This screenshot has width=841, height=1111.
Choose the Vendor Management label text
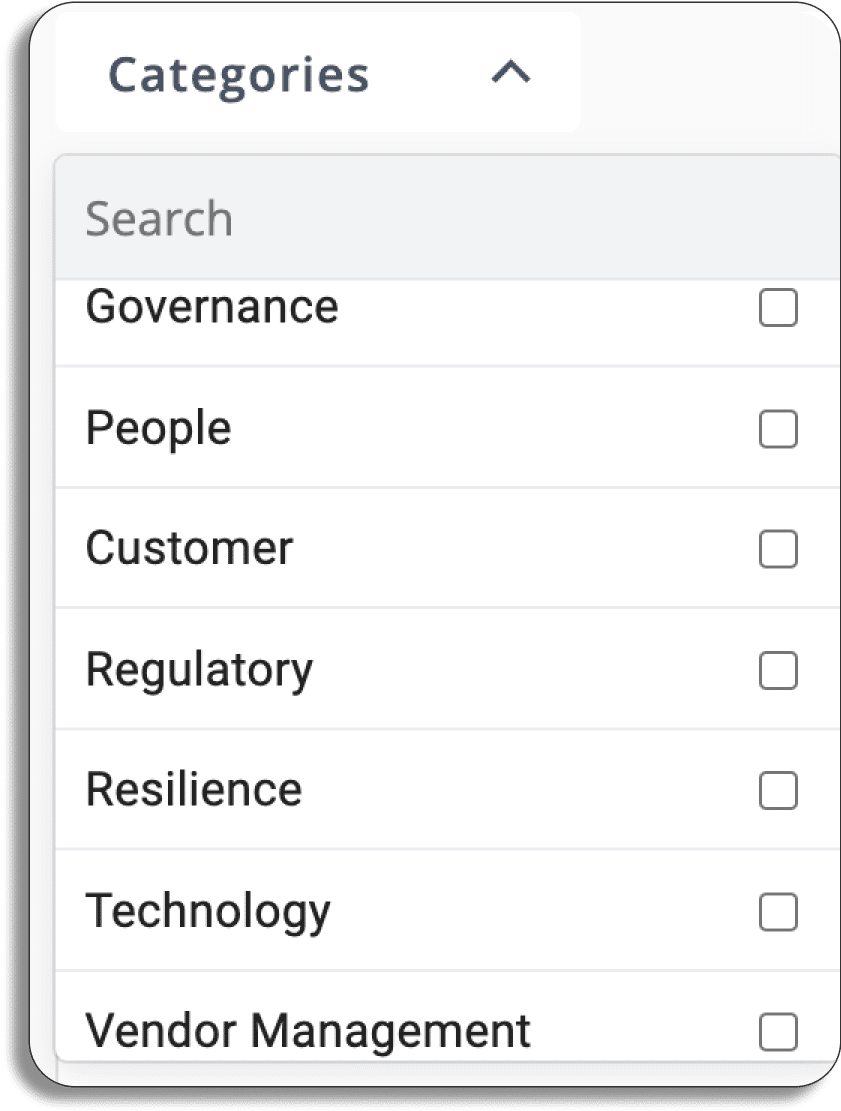point(307,1031)
